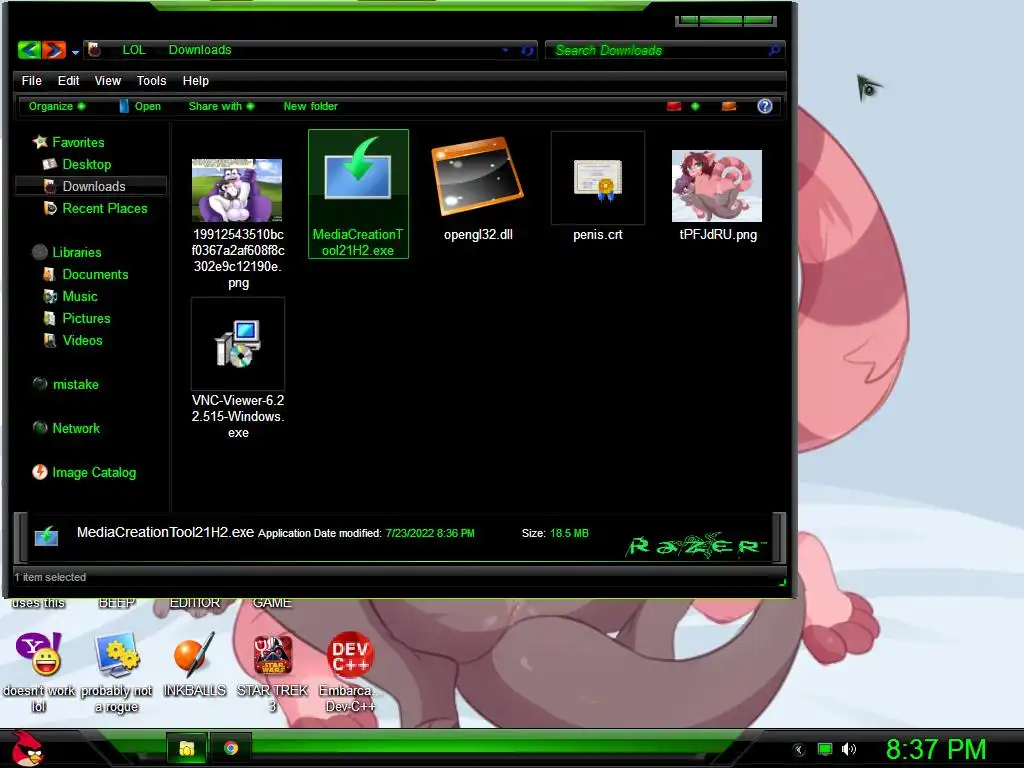Image resolution: width=1024 pixels, height=768 pixels.
Task: Select the 'mistake' computer entry in sidebar
Action: (x=75, y=385)
